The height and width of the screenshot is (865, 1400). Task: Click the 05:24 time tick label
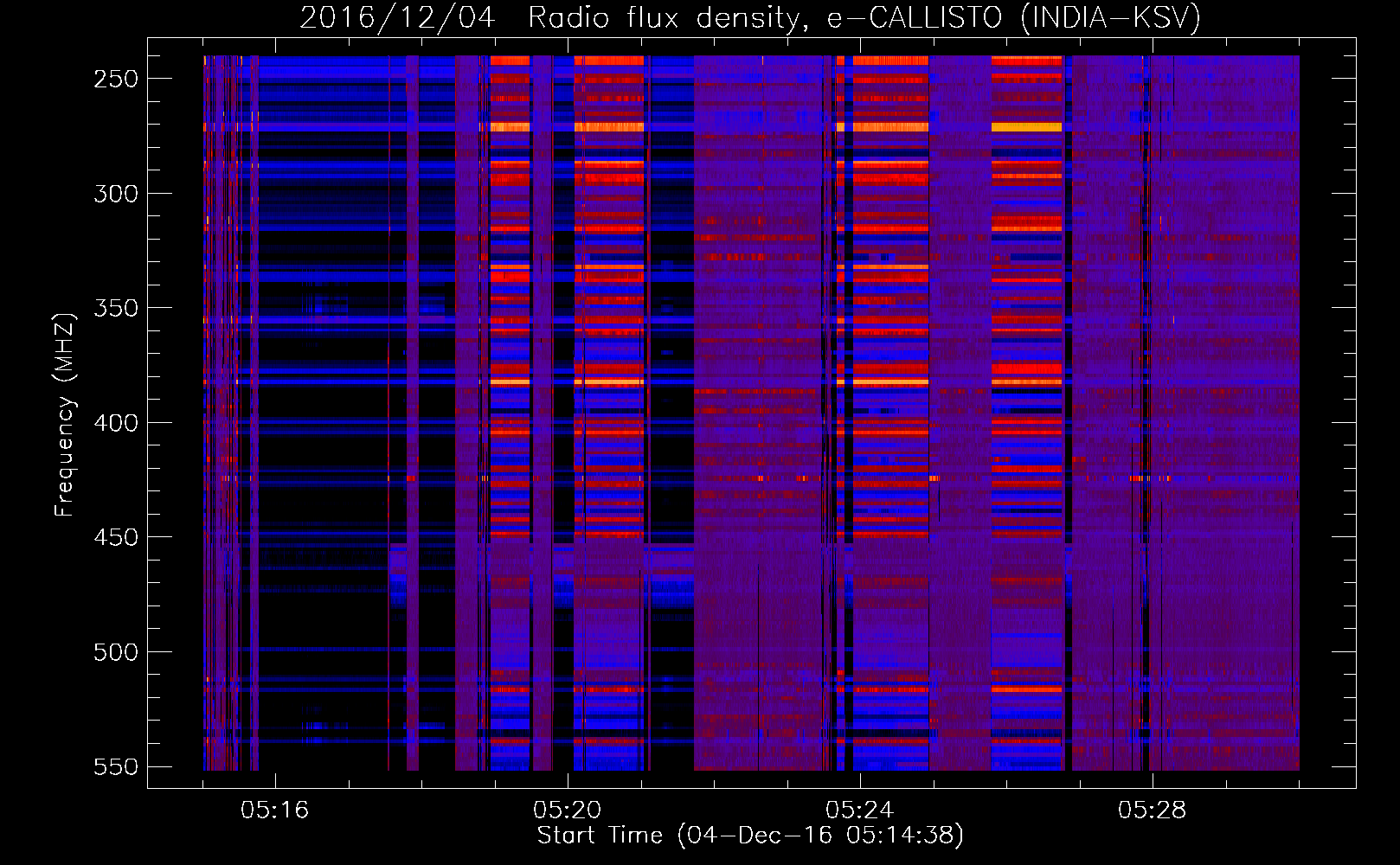pyautogui.click(x=860, y=811)
